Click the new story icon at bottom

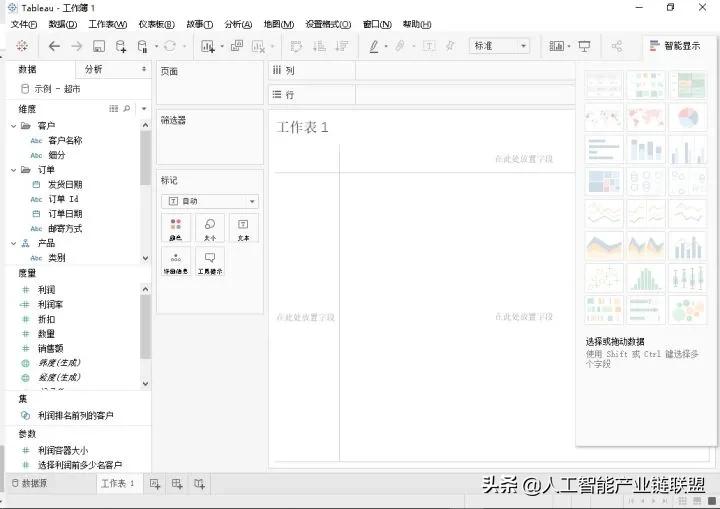coord(199,484)
